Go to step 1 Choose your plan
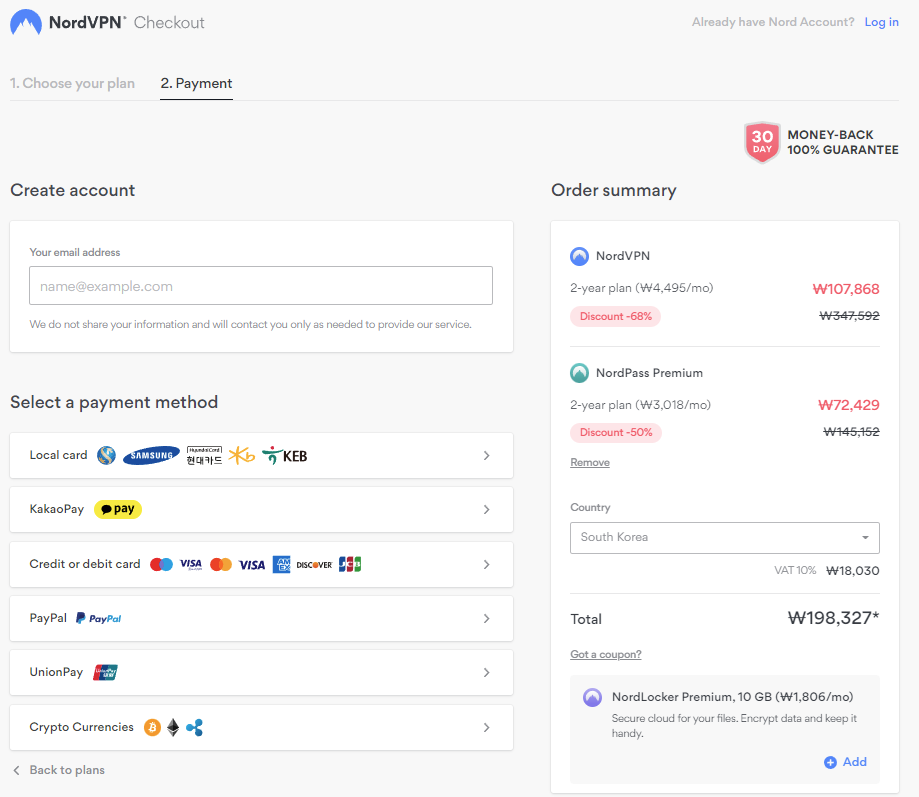 click(72, 83)
